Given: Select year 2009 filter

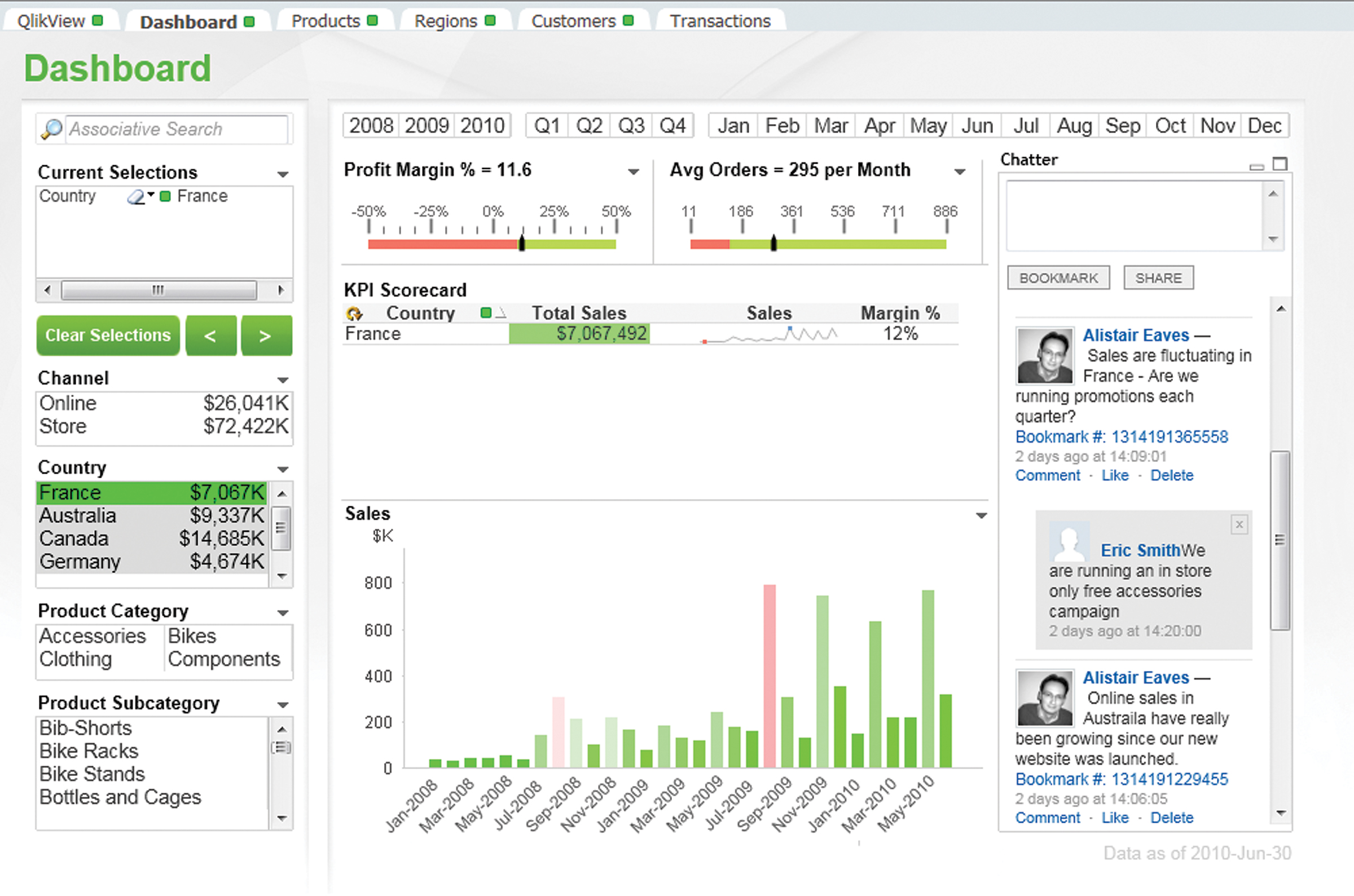Looking at the screenshot, I should [x=427, y=126].
